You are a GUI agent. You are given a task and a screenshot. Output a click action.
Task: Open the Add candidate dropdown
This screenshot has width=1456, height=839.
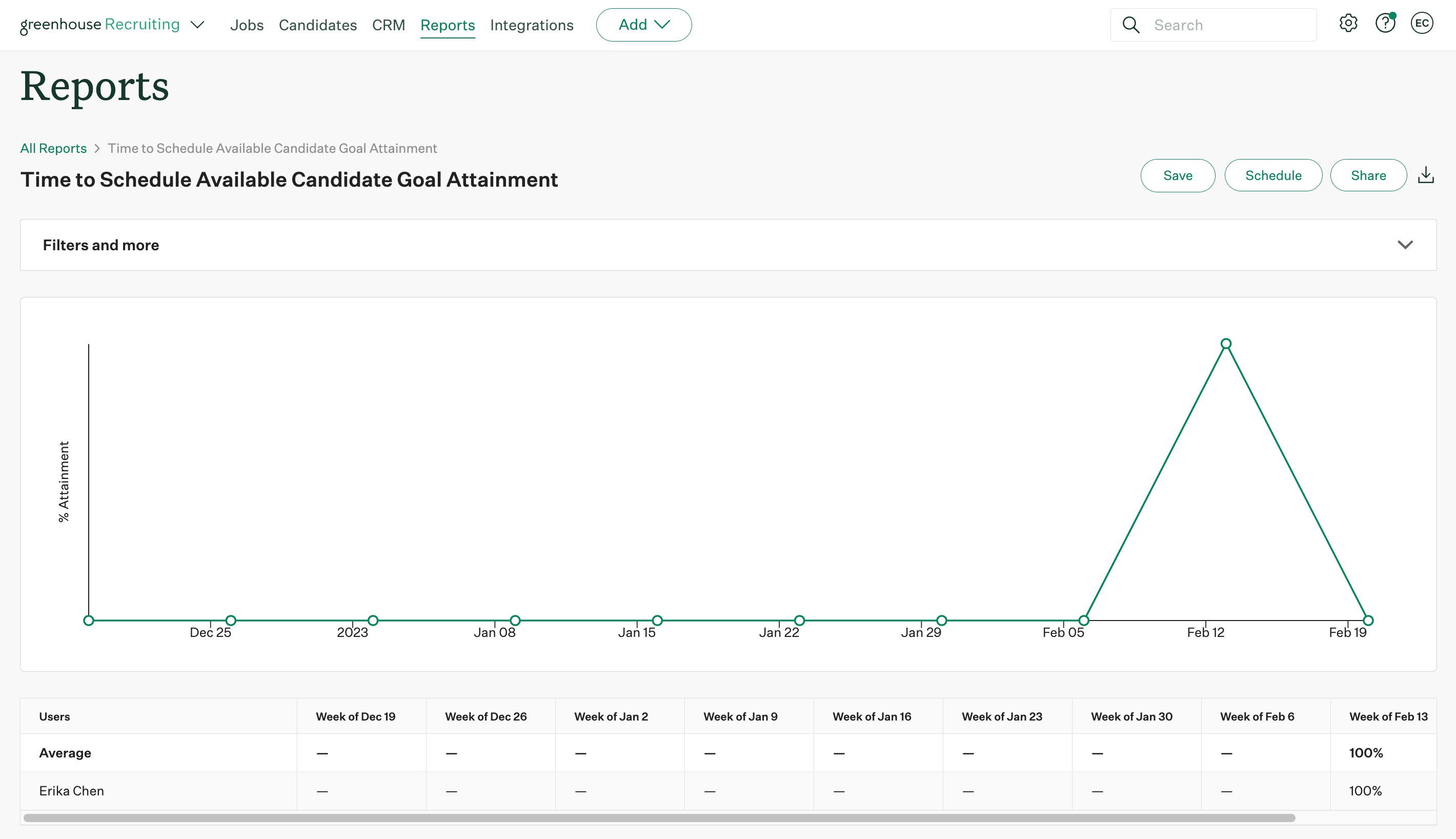click(x=643, y=24)
